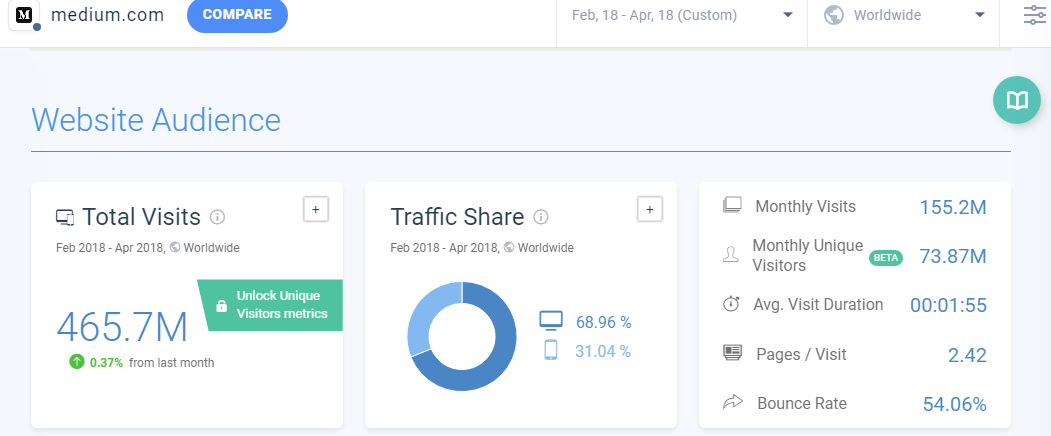Click the Medium logo favicon
This screenshot has width=1051, height=436.
[24, 15]
